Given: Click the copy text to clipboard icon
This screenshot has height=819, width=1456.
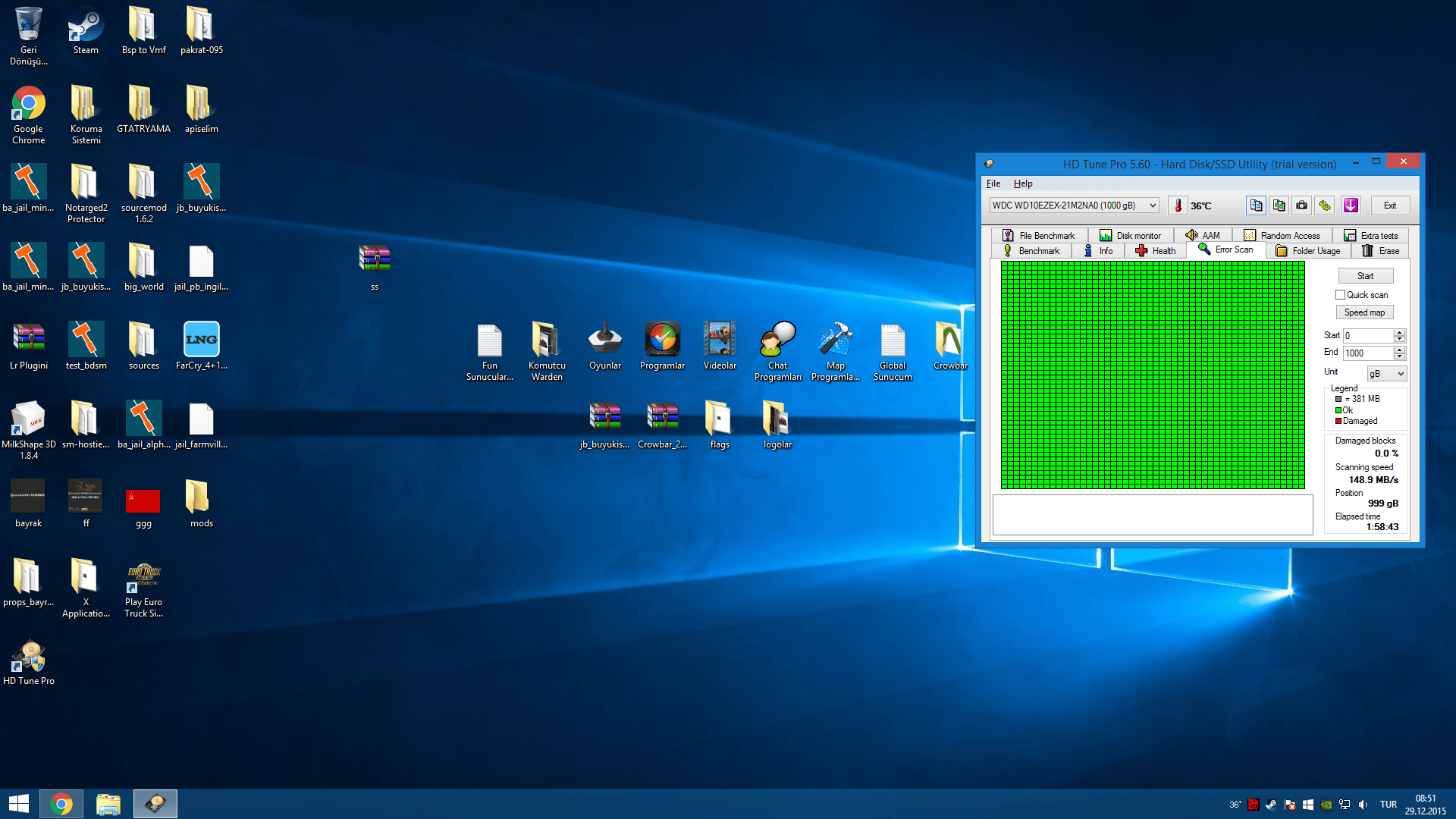Looking at the screenshot, I should point(1256,206).
